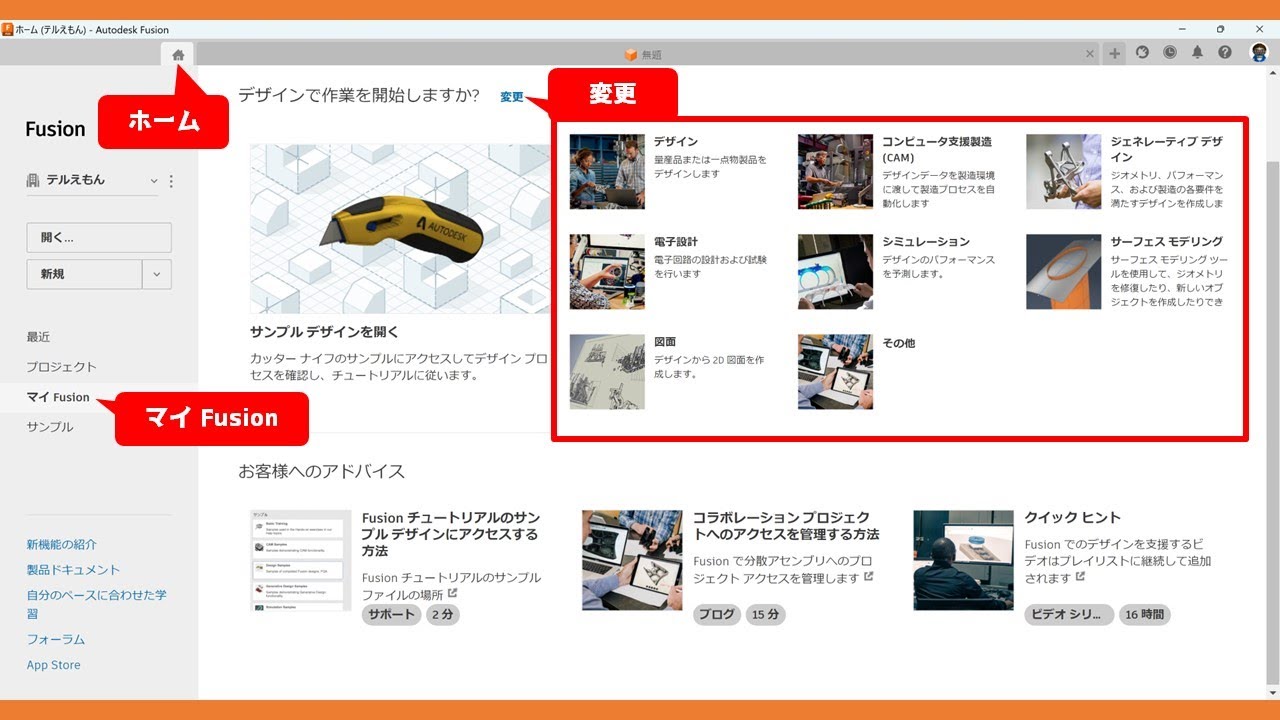Image resolution: width=1280 pixels, height=720 pixels.
Task: Click external link icon after プロジェクト アクセスを管理します
Action: click(x=869, y=577)
